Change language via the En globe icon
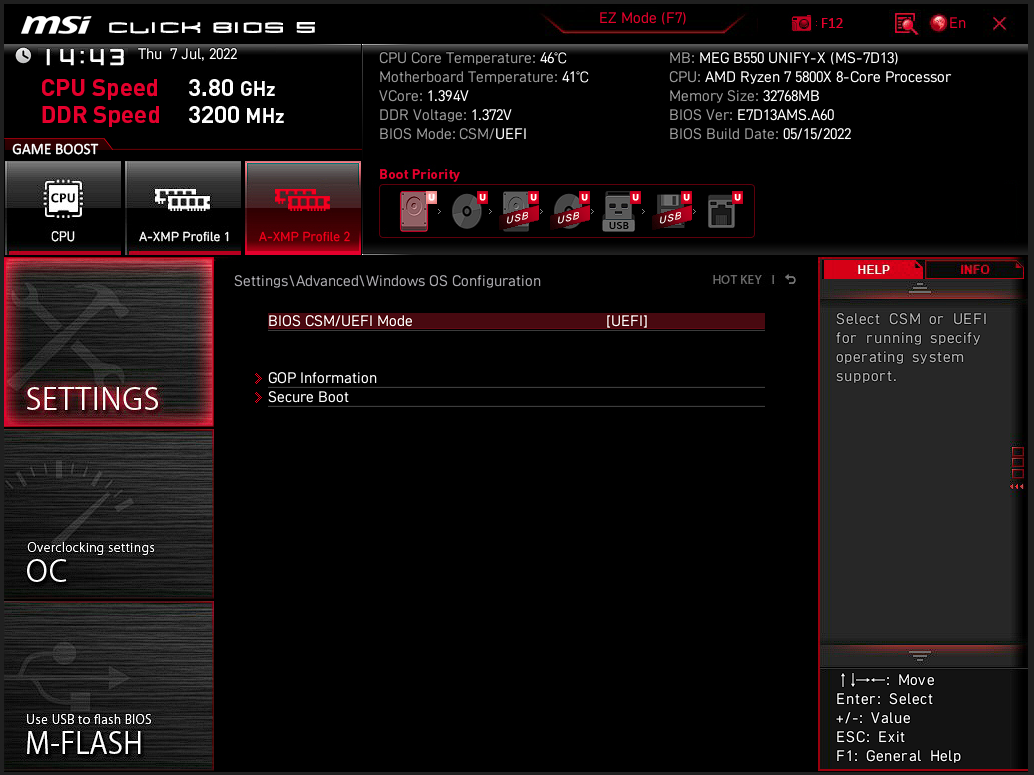This screenshot has width=1034, height=775. click(948, 24)
